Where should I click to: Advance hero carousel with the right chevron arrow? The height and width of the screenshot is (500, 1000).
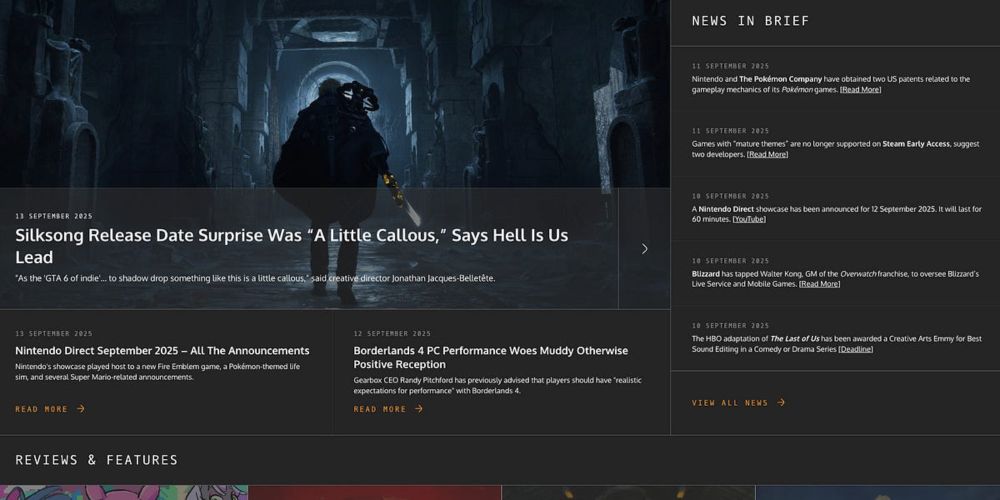tap(644, 249)
